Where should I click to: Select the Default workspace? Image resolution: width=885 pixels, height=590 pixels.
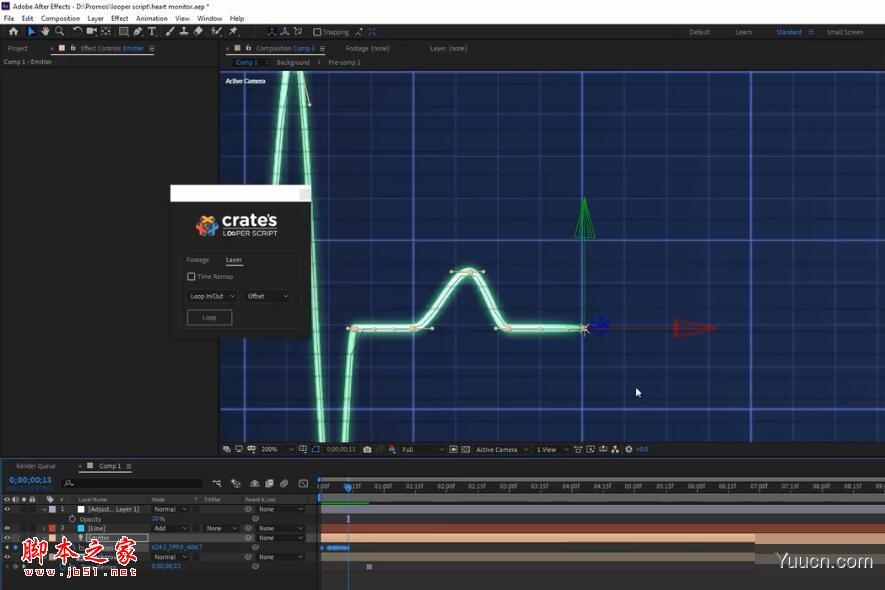[x=699, y=32]
